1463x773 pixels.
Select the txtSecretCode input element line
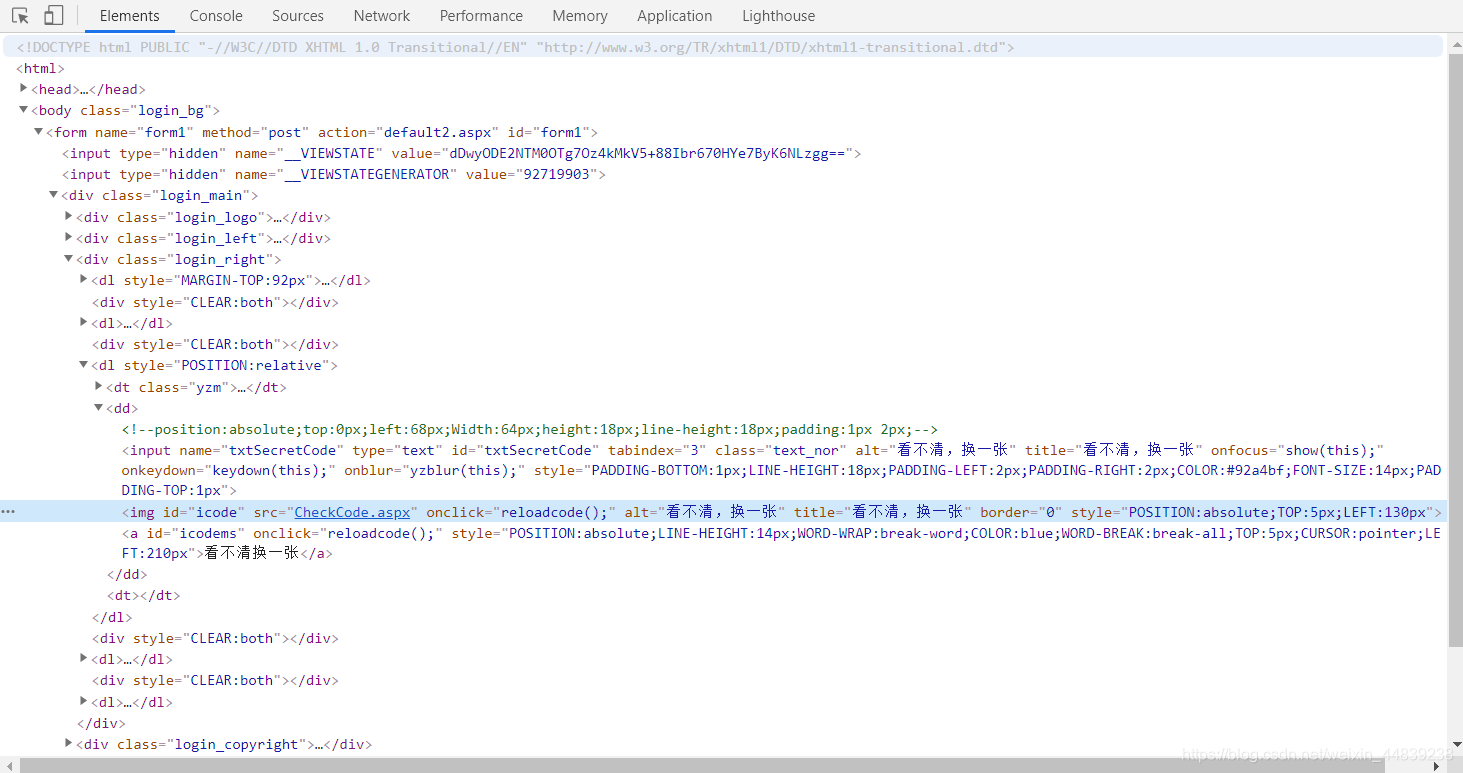coord(782,470)
